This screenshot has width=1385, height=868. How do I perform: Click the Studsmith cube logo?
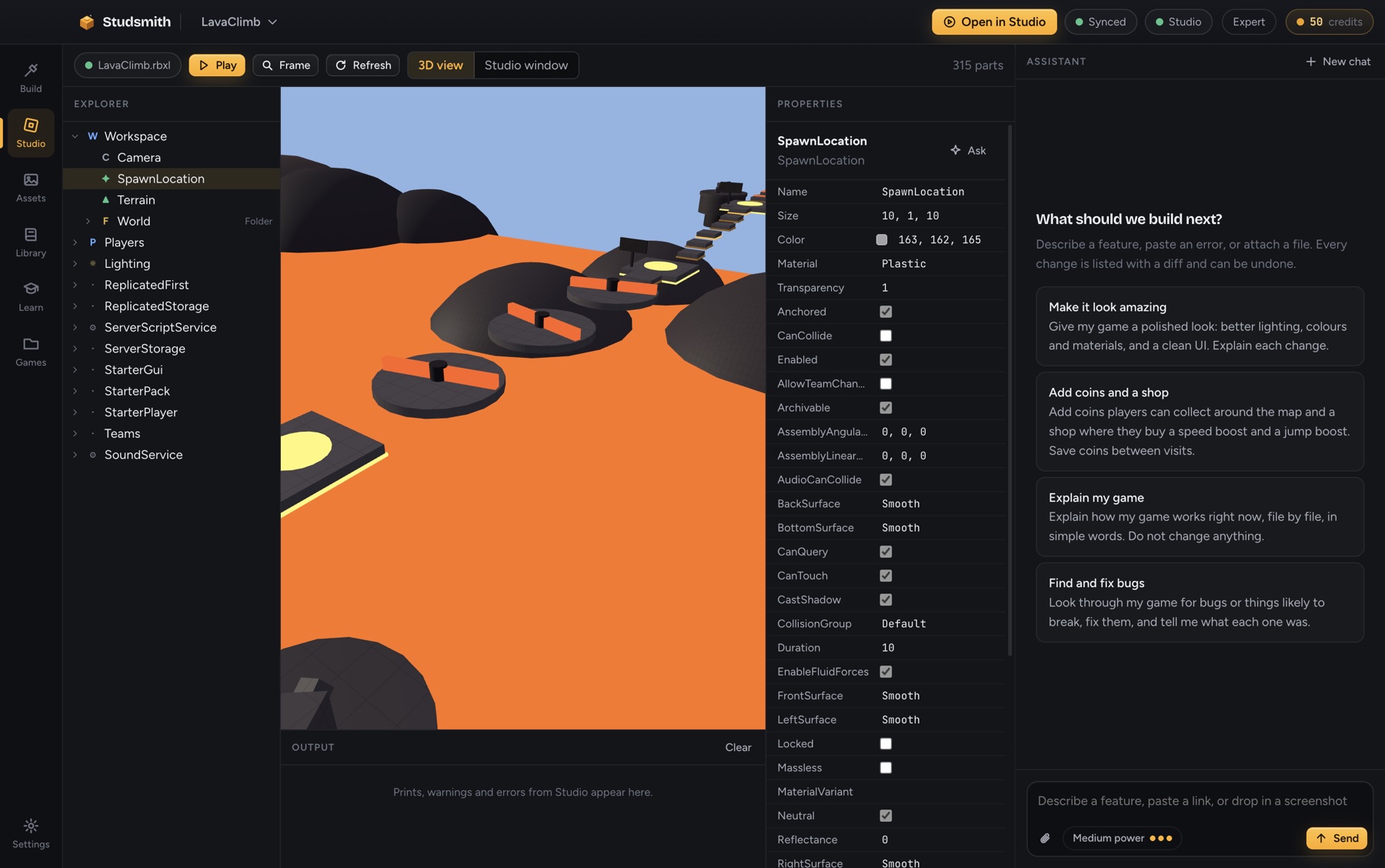click(87, 22)
